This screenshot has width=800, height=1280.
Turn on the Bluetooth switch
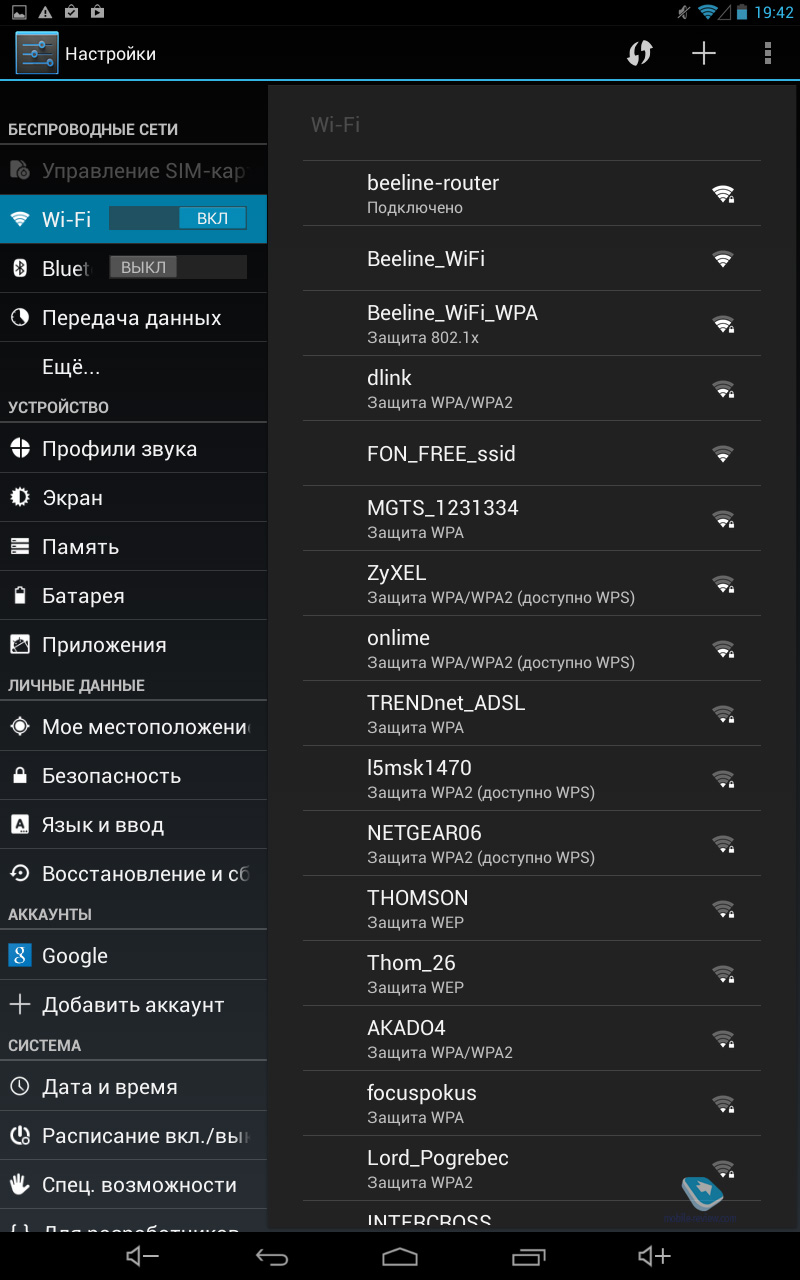pyautogui.click(x=177, y=267)
